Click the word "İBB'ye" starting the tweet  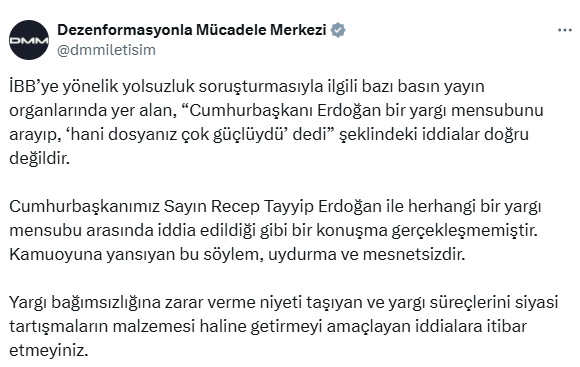click(34, 87)
